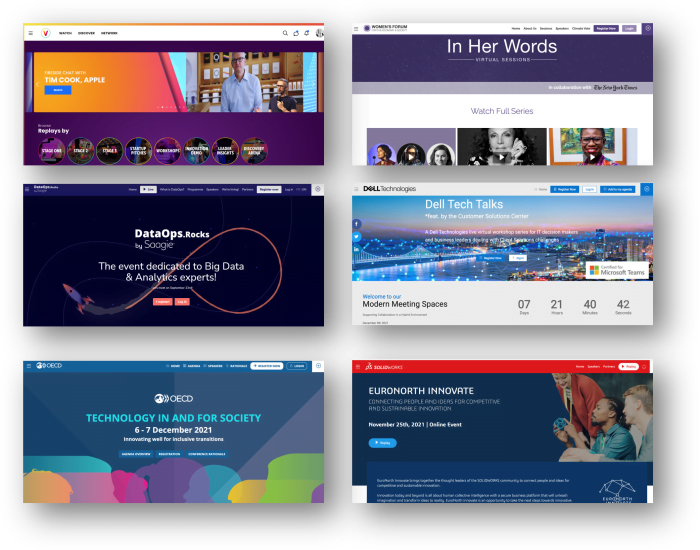This screenshot has height=550, width=700.
Task: Click the Login button on the Women's Forum site
Action: pyautogui.click(x=629, y=29)
